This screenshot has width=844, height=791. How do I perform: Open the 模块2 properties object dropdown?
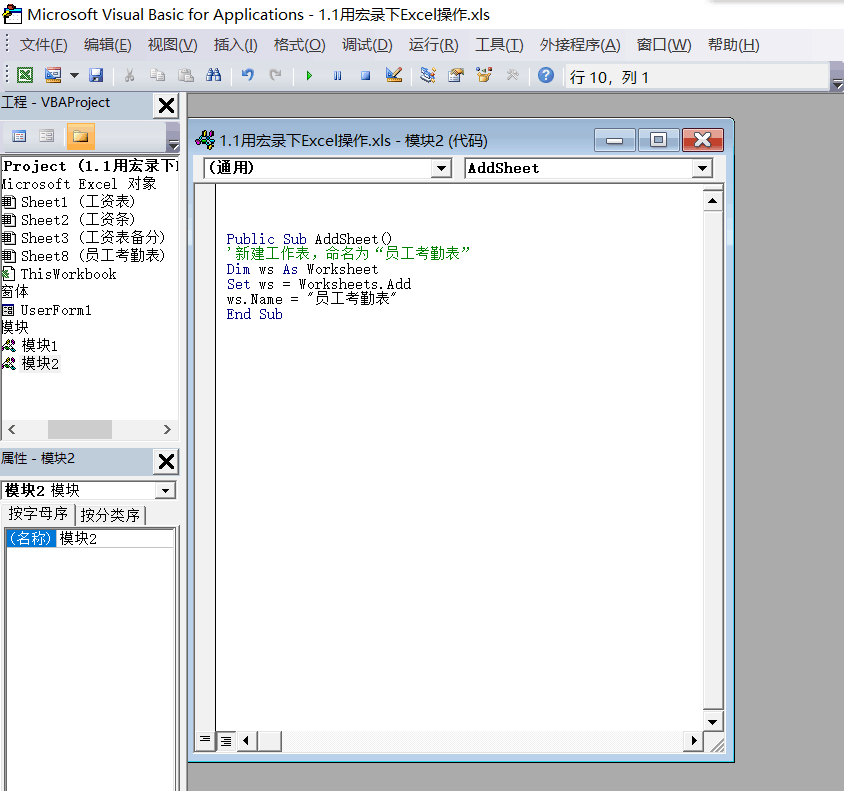(165, 491)
